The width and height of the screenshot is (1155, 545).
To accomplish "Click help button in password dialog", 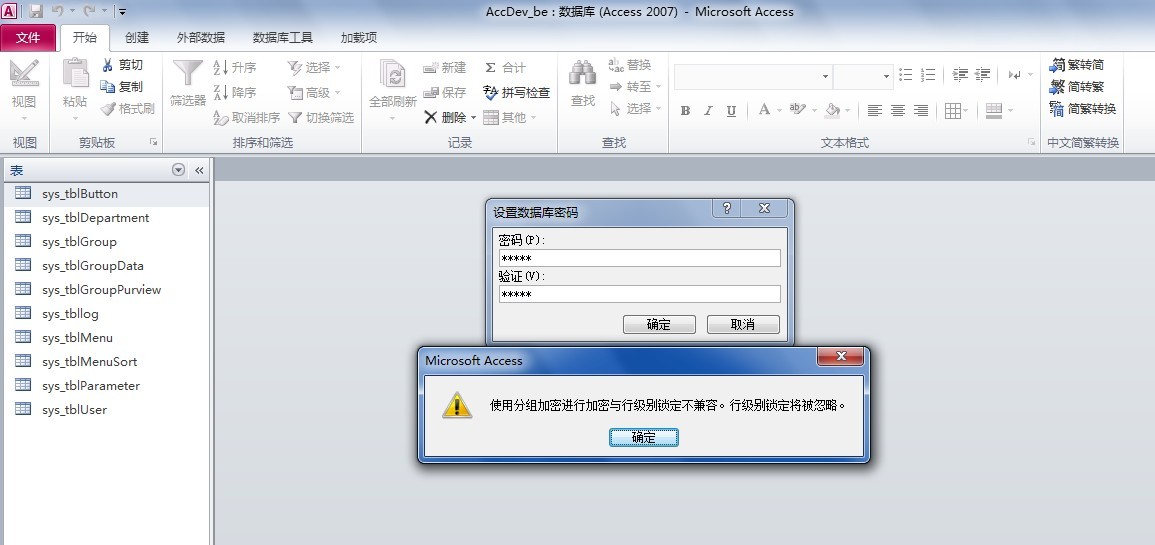I will click(727, 208).
